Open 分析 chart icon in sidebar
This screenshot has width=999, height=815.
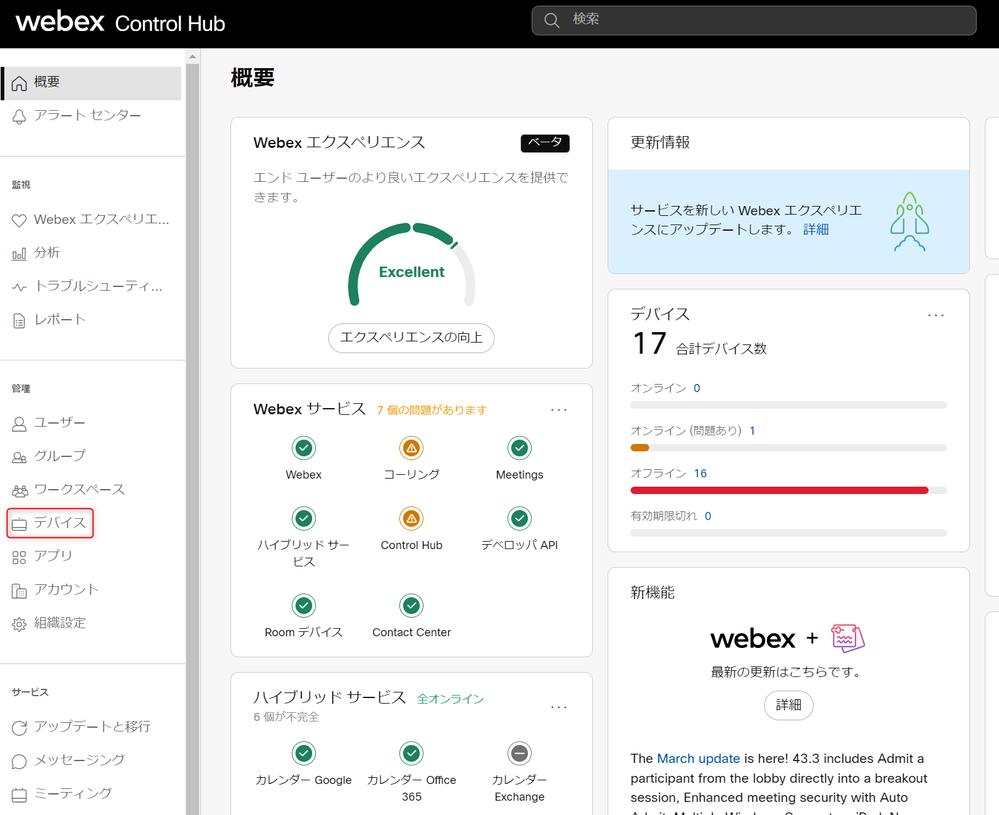click(19, 254)
